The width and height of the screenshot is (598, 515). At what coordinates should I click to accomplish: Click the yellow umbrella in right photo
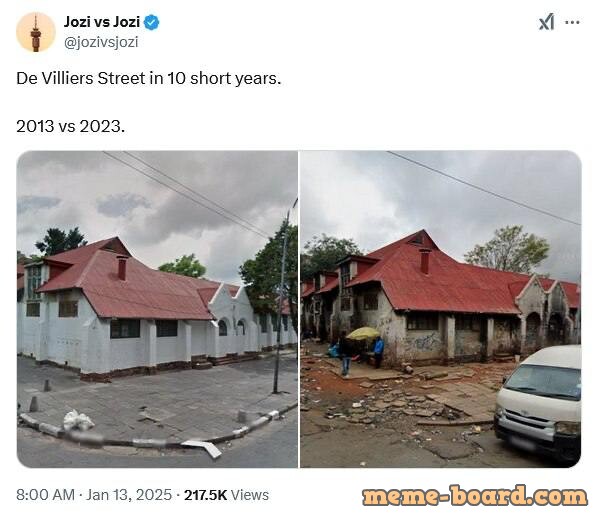click(363, 333)
